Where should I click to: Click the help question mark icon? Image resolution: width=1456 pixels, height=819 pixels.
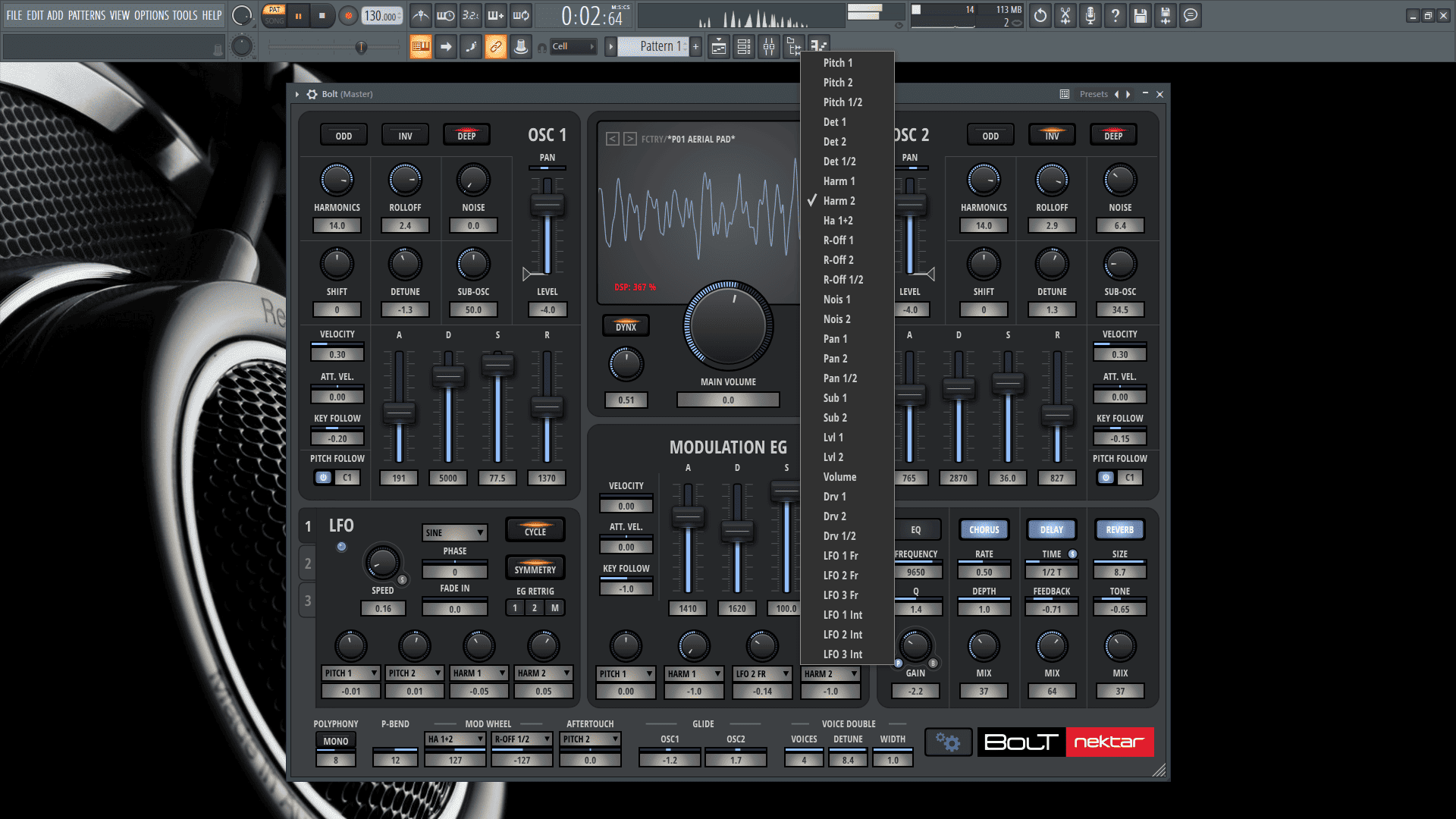[1116, 15]
